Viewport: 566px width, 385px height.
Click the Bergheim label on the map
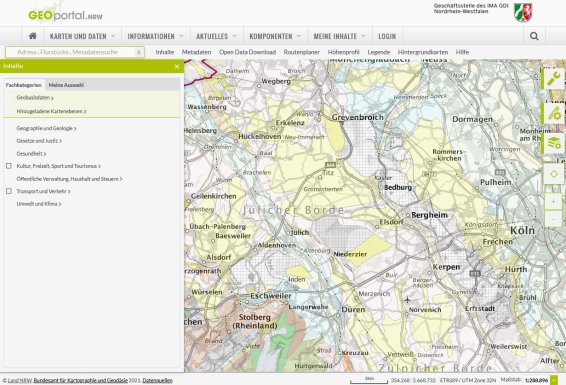pyautogui.click(x=429, y=215)
